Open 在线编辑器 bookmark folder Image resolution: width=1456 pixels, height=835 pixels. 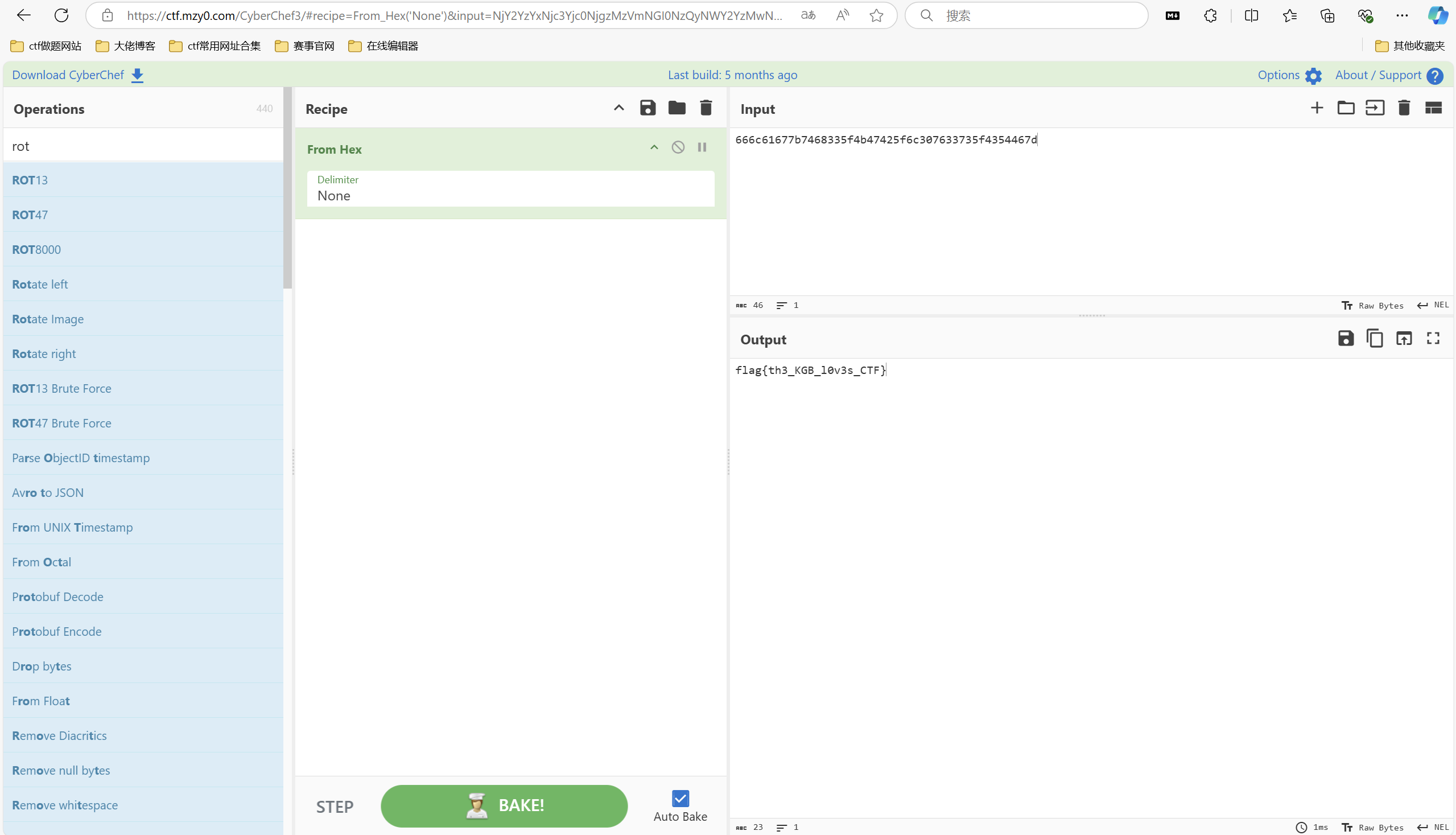tap(383, 46)
